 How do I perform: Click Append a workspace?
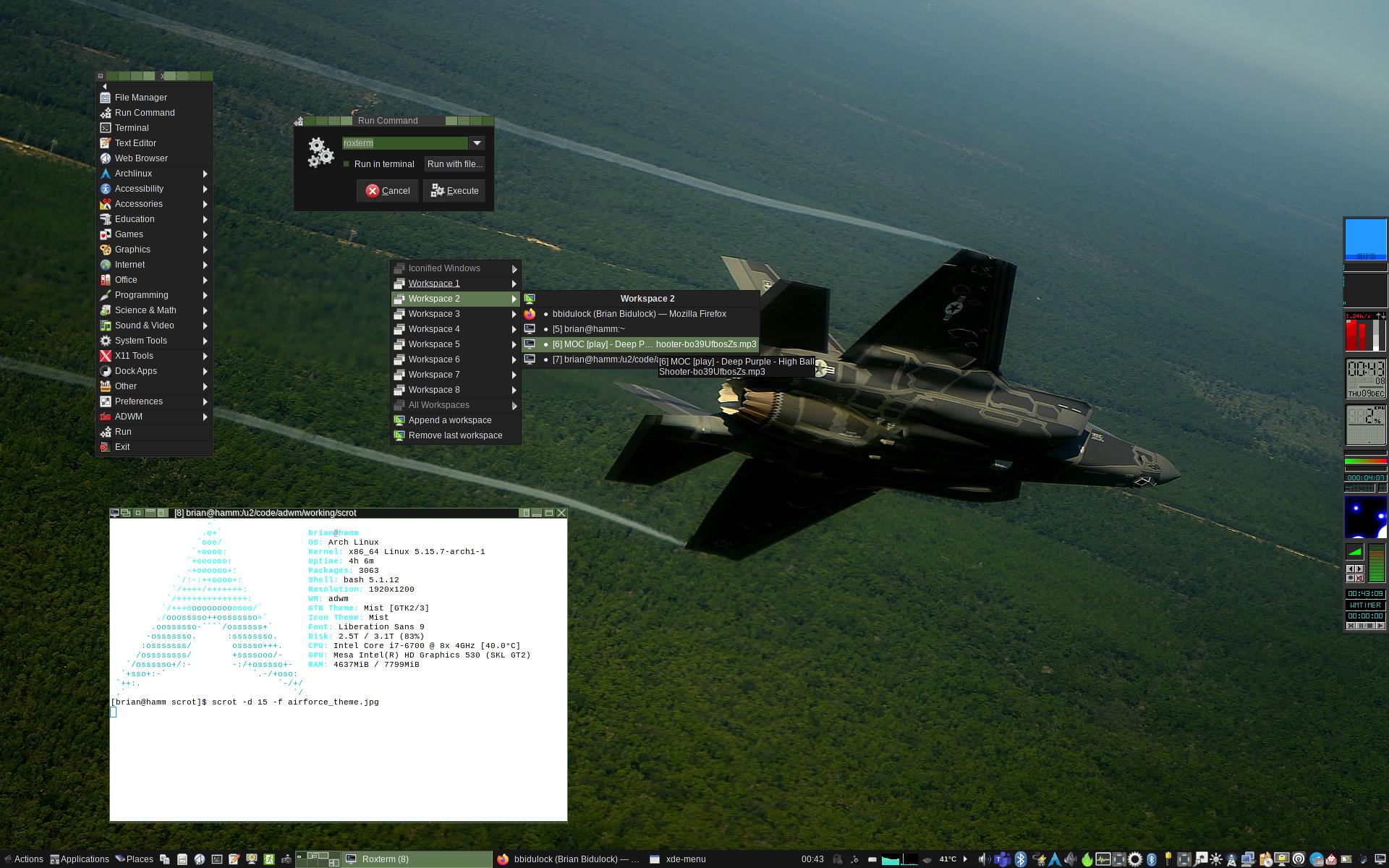tap(456, 420)
